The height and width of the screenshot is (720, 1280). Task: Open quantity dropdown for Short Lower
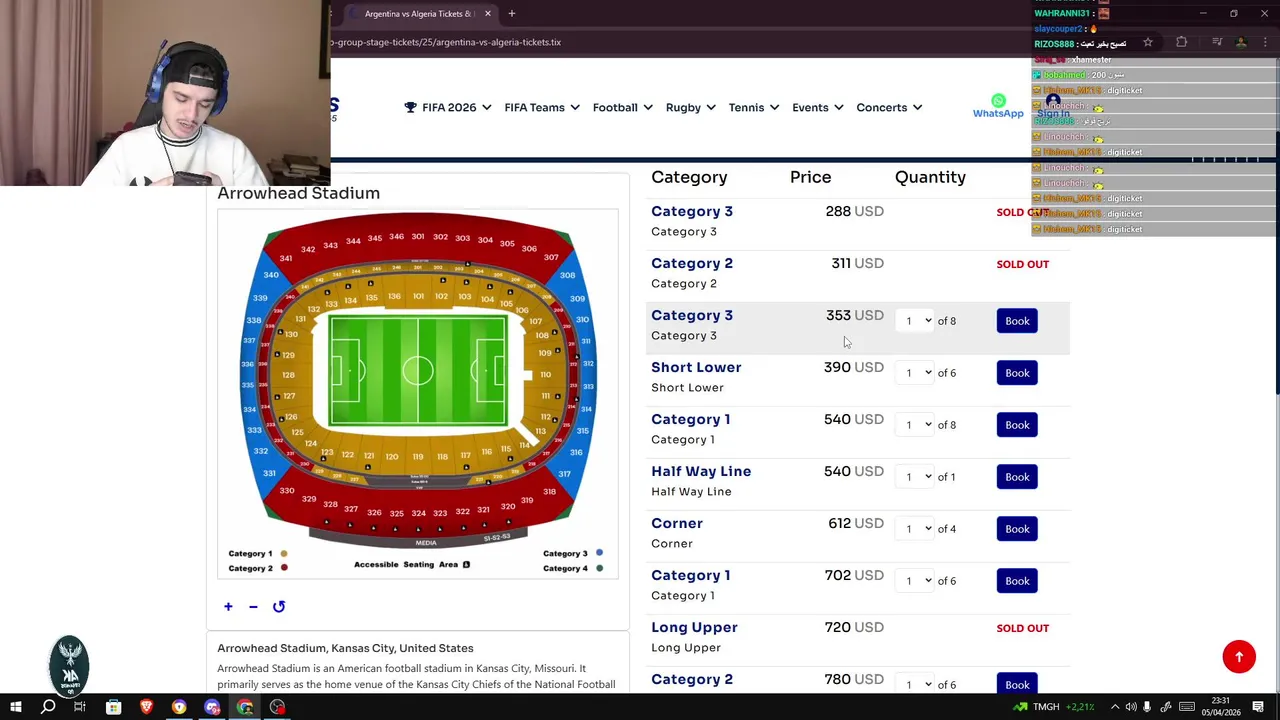(913, 373)
